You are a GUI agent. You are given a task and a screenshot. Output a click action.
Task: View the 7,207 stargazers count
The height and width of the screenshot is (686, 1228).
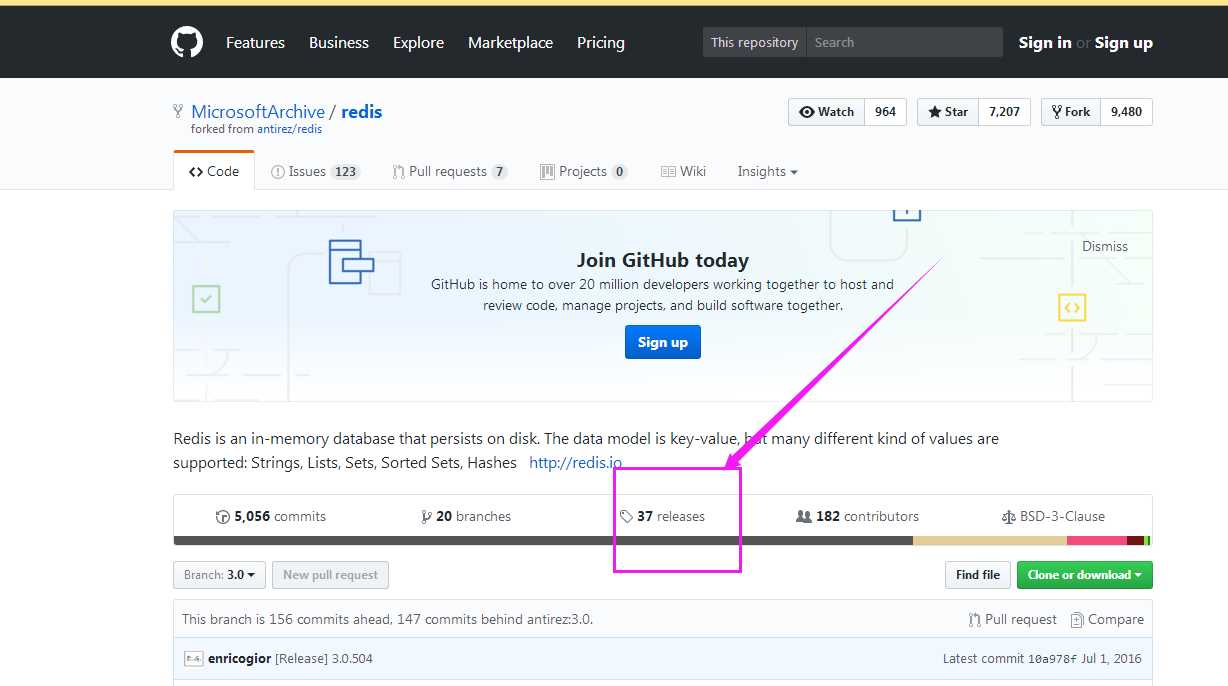(x=1004, y=112)
